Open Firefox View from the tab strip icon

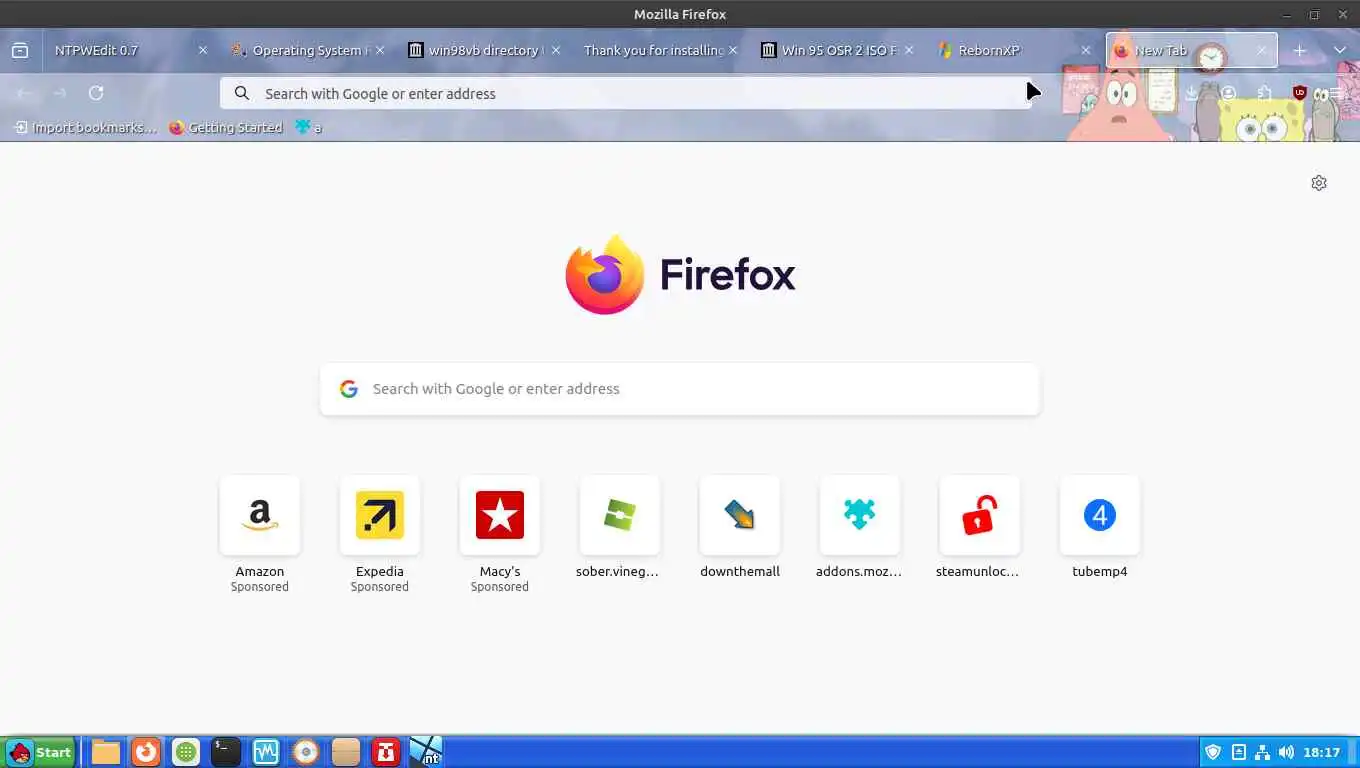20,50
